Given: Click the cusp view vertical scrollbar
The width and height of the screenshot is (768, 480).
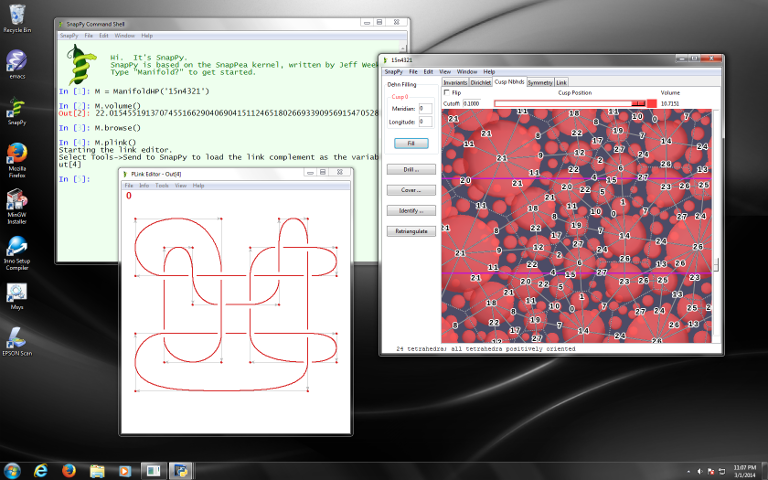Looking at the screenshot, I should 717,226.
